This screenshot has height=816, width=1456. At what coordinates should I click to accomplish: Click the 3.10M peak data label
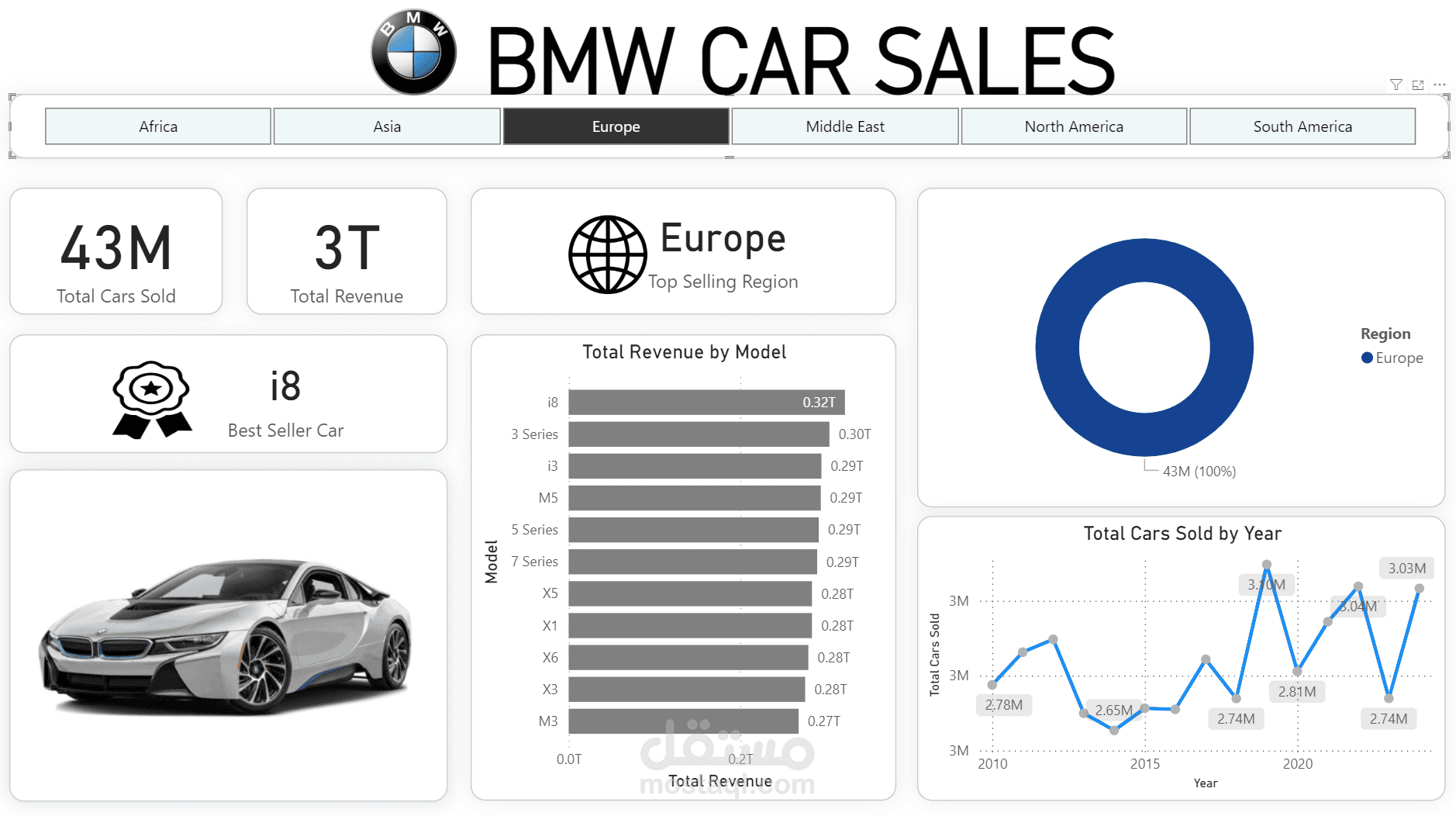[1266, 585]
